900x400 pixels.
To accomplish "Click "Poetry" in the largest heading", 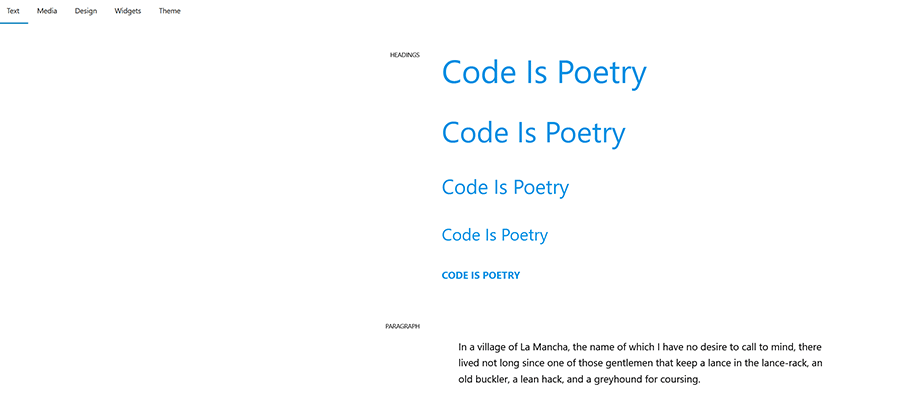I will (x=602, y=73).
